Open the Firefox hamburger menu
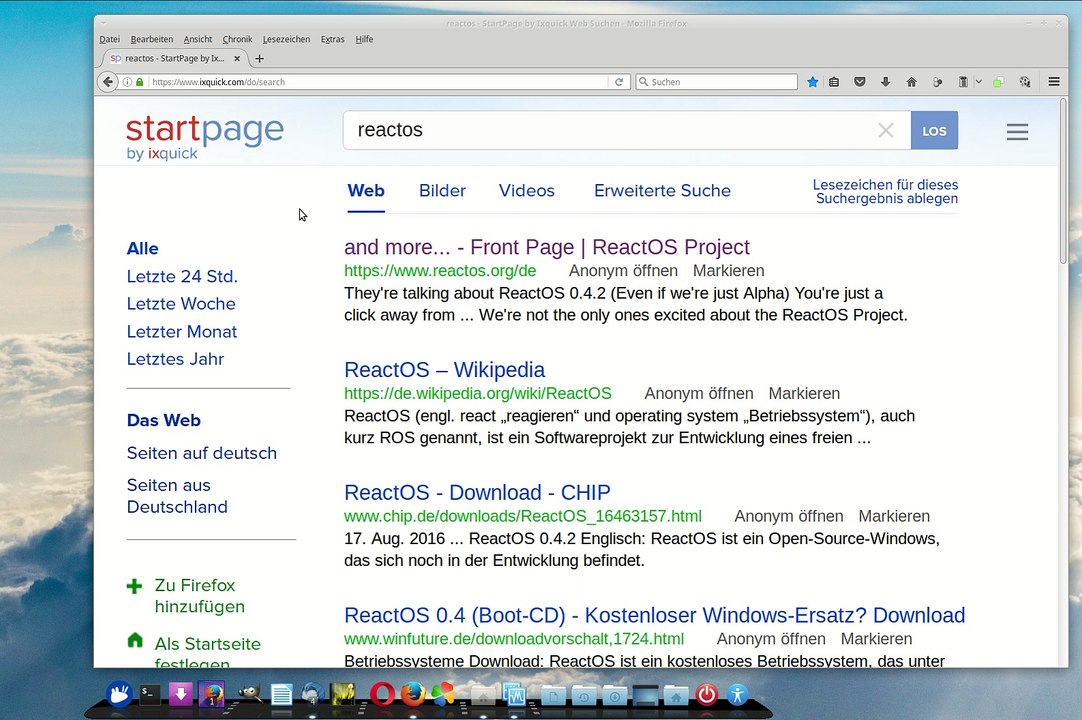The height and width of the screenshot is (720, 1082). (1054, 81)
